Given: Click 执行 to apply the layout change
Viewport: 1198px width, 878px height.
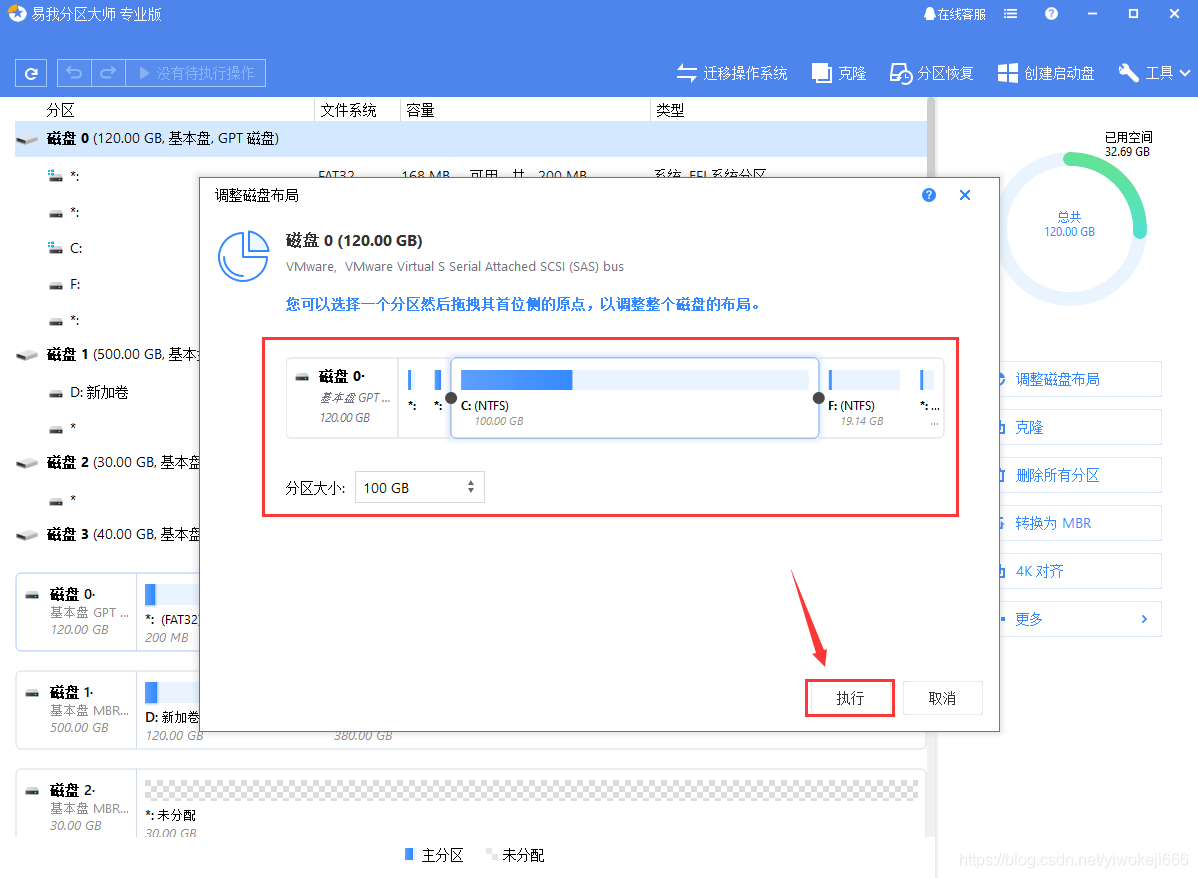Looking at the screenshot, I should point(849,697).
